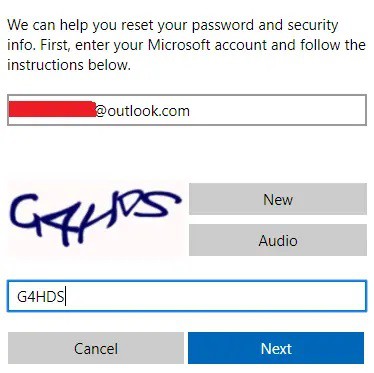This screenshot has width=374, height=373.
Task: Click the 'We can help you reset' paragraph
Action: pyautogui.click(x=186, y=45)
